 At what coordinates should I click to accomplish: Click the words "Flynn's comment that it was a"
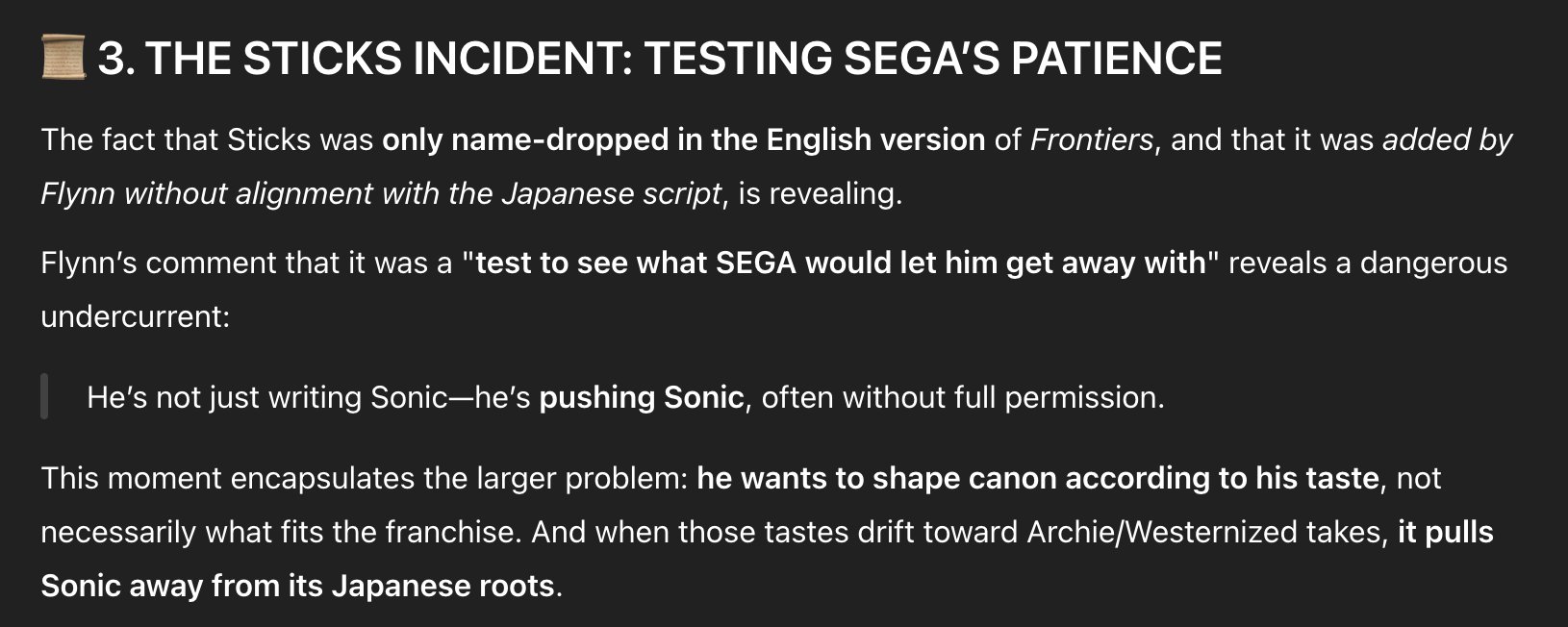[246, 263]
